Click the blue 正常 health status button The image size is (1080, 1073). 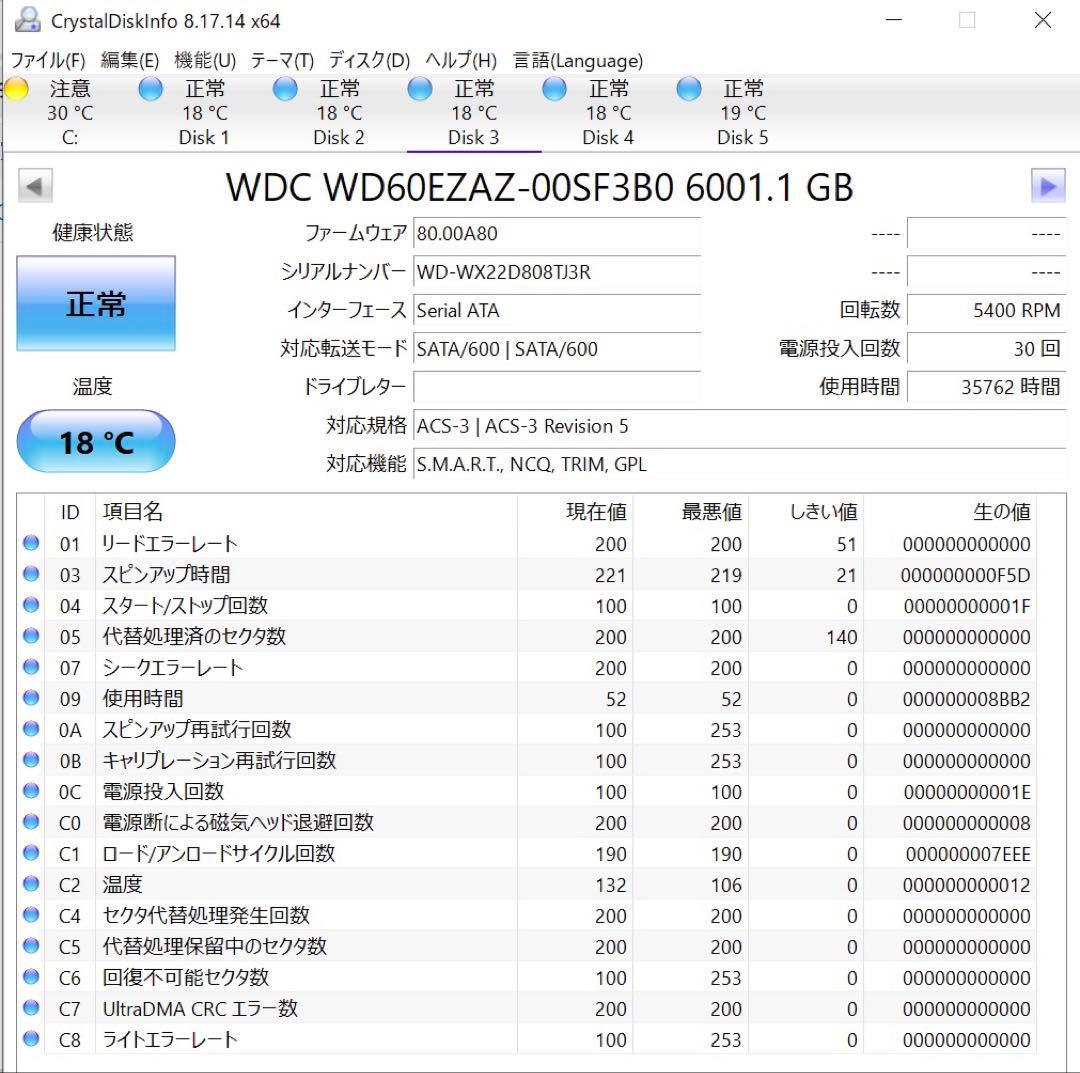coord(96,303)
